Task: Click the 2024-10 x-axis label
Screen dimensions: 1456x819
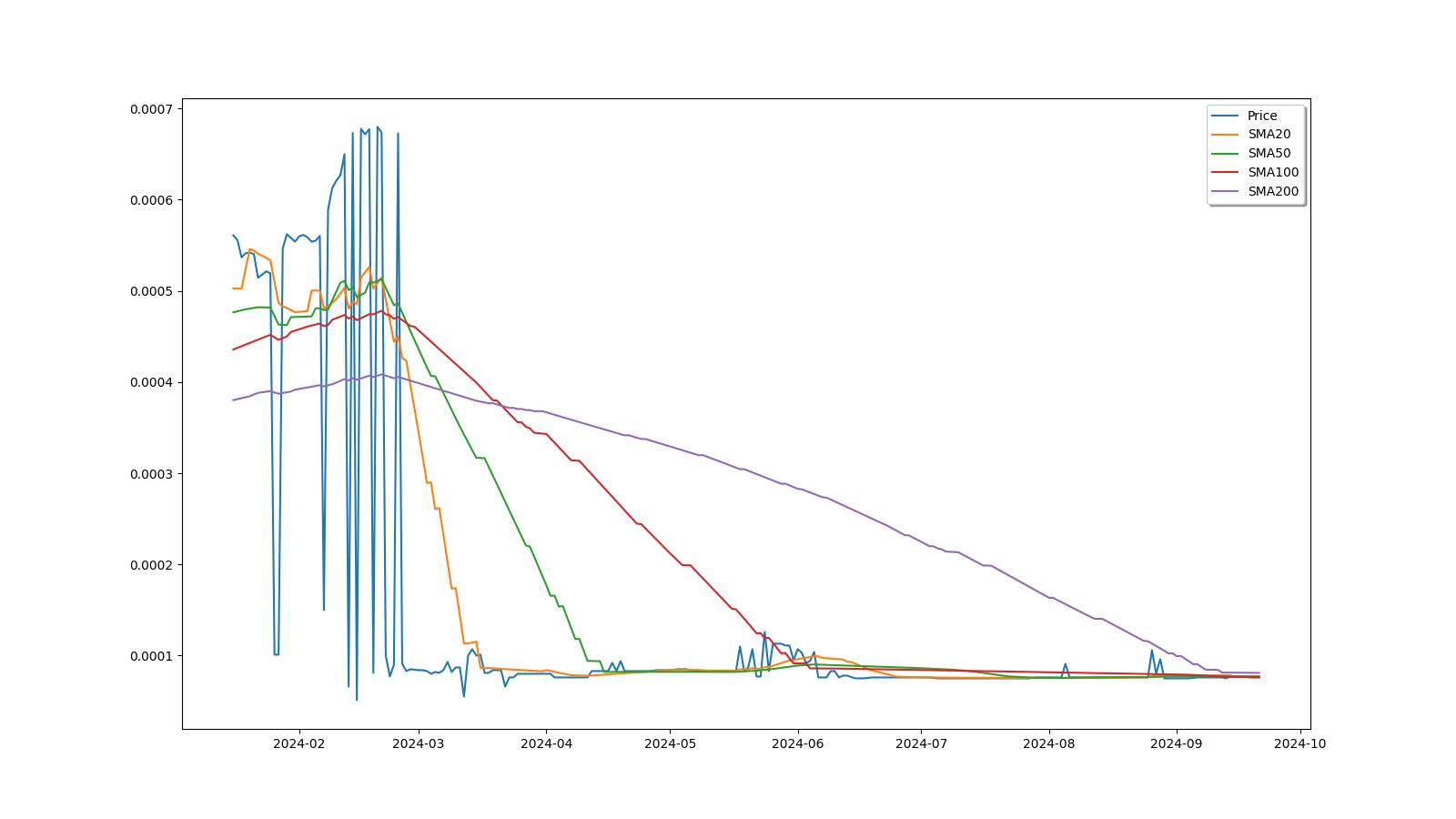Action: click(1300, 743)
